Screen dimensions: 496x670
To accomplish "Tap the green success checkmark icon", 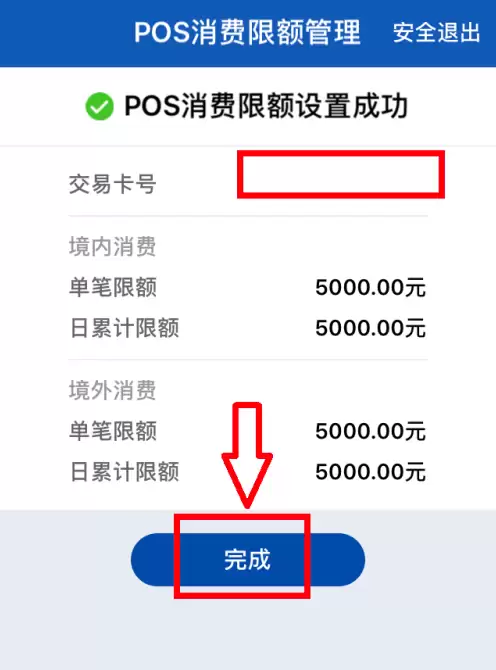I will [100, 106].
